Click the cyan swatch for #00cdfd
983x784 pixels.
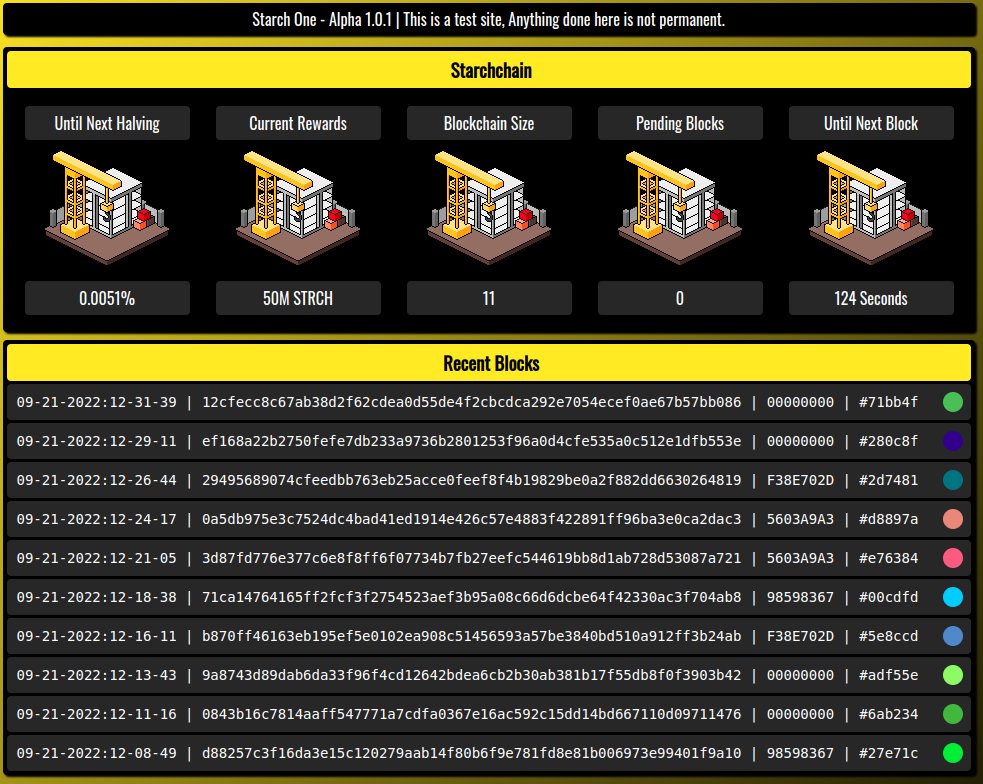pos(953,597)
